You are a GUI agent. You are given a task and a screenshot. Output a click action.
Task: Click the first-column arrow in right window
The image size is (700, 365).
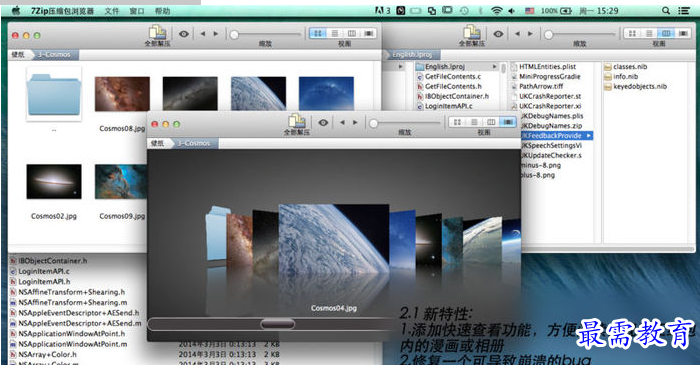coord(401,66)
